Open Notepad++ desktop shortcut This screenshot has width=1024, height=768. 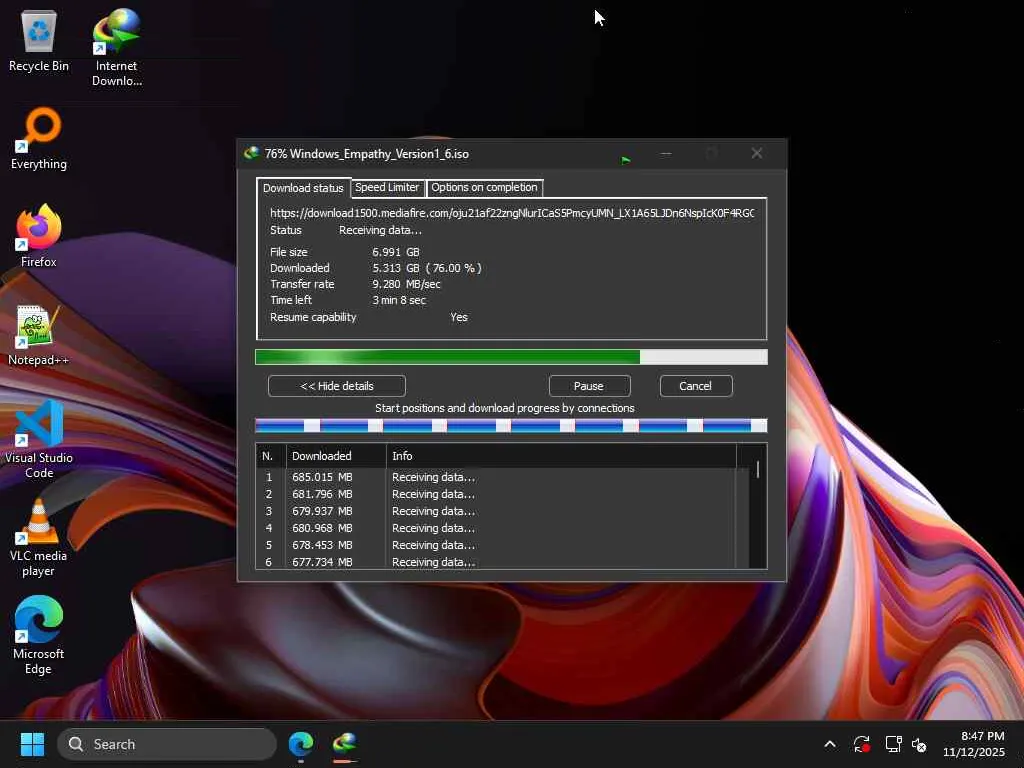click(39, 328)
